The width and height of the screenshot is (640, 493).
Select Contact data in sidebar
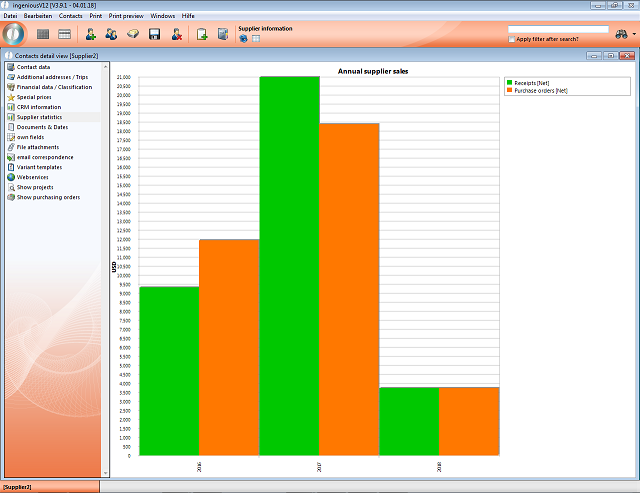point(33,67)
